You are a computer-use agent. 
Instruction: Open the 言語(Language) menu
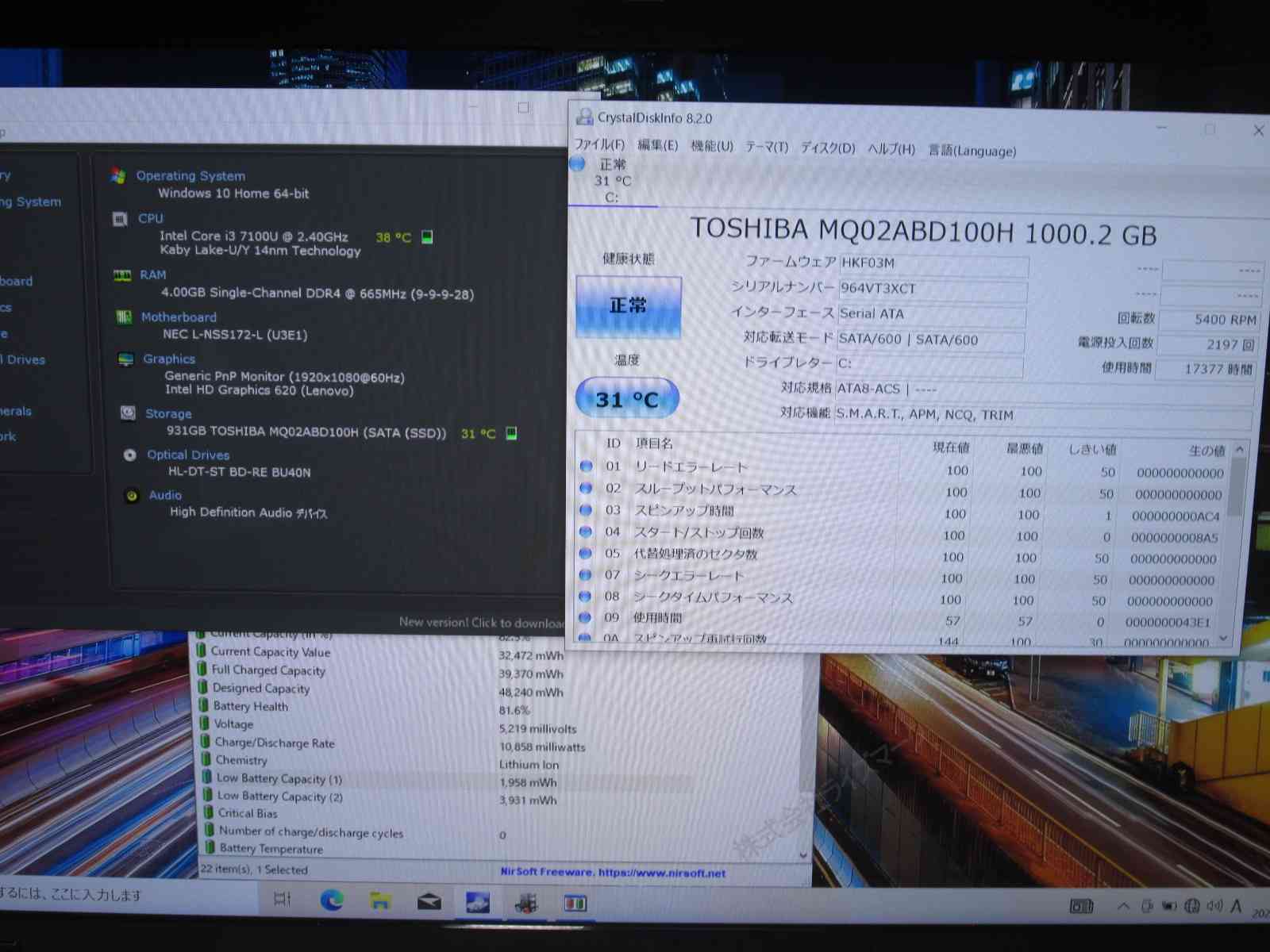tap(972, 151)
